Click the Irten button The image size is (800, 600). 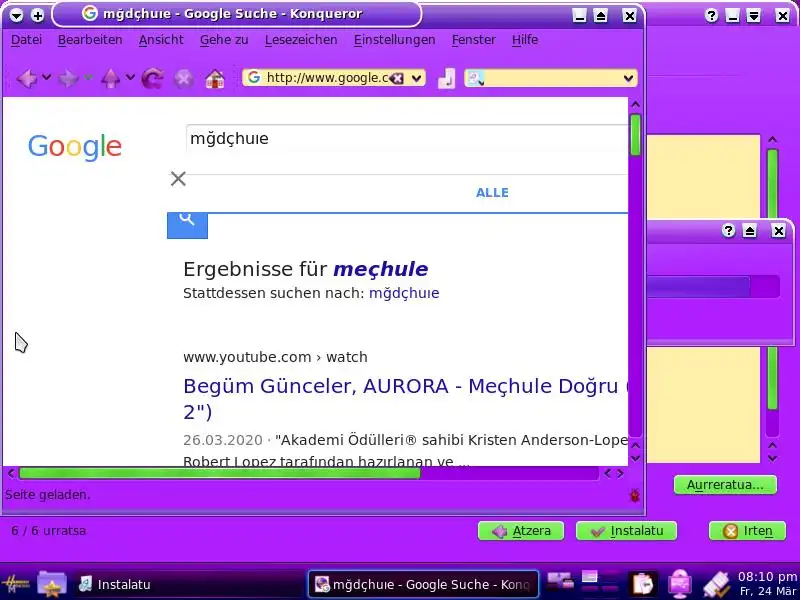click(x=747, y=531)
